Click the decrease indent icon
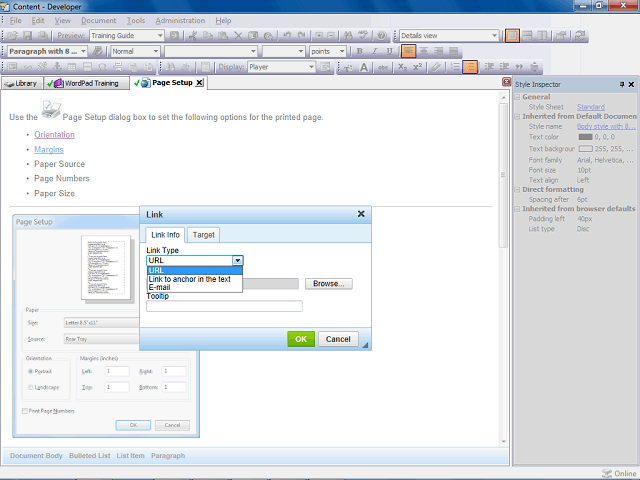 point(489,67)
